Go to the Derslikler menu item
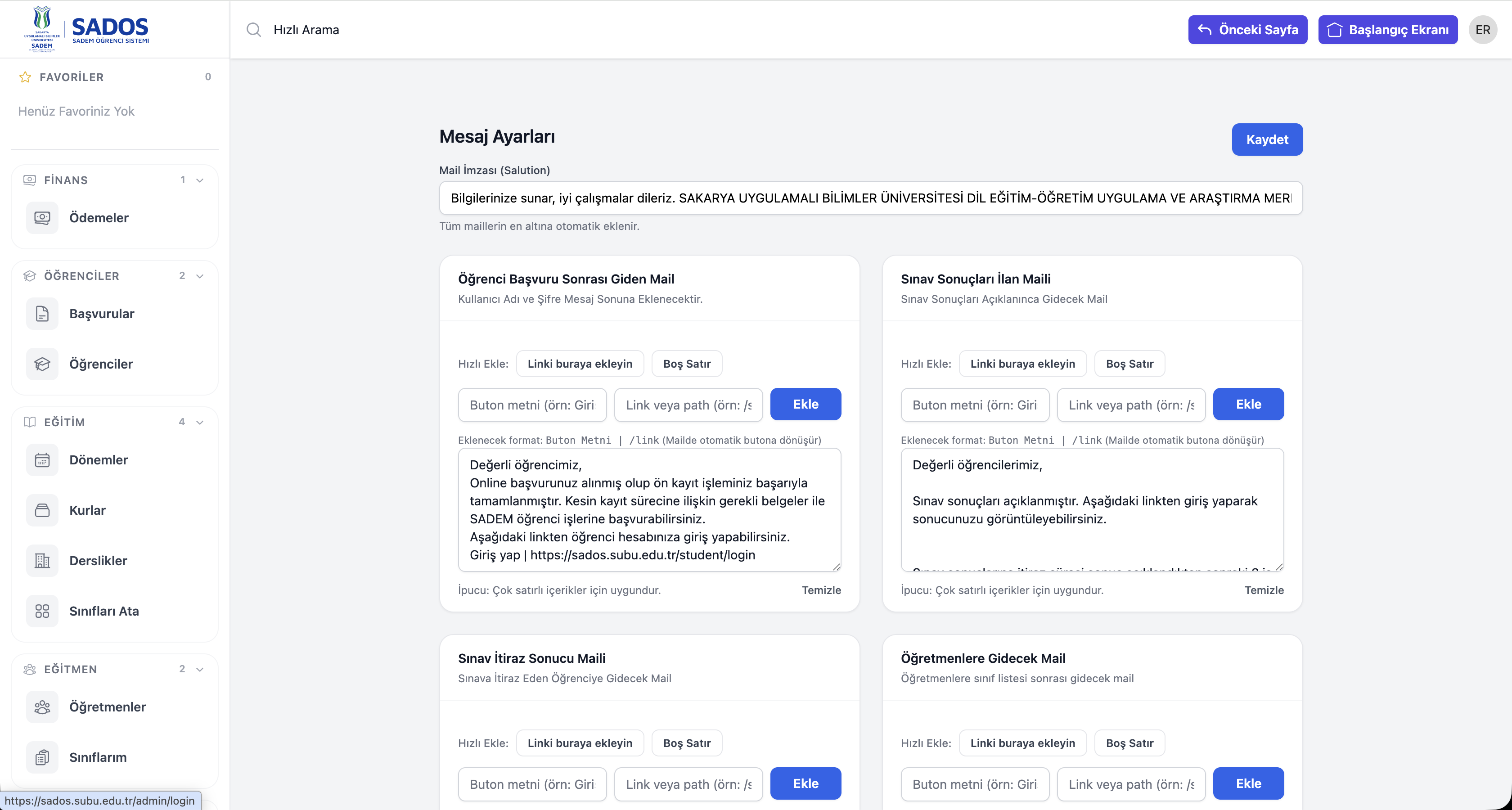The width and height of the screenshot is (1512, 810). click(115, 561)
